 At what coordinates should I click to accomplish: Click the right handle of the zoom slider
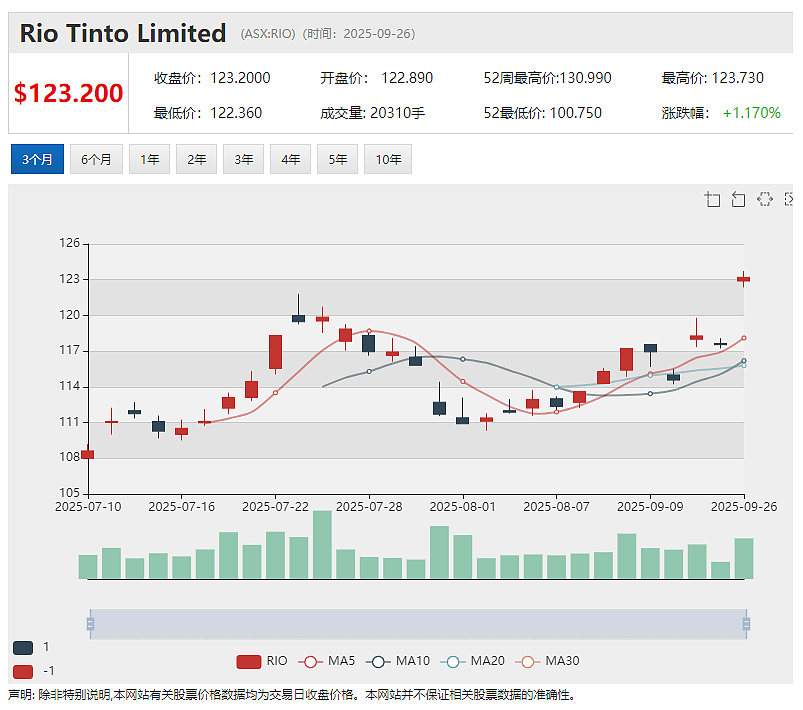(746, 624)
